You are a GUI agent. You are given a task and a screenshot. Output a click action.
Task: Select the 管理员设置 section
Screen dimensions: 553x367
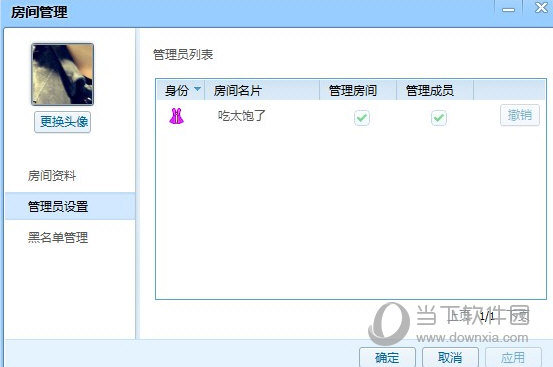pos(70,206)
